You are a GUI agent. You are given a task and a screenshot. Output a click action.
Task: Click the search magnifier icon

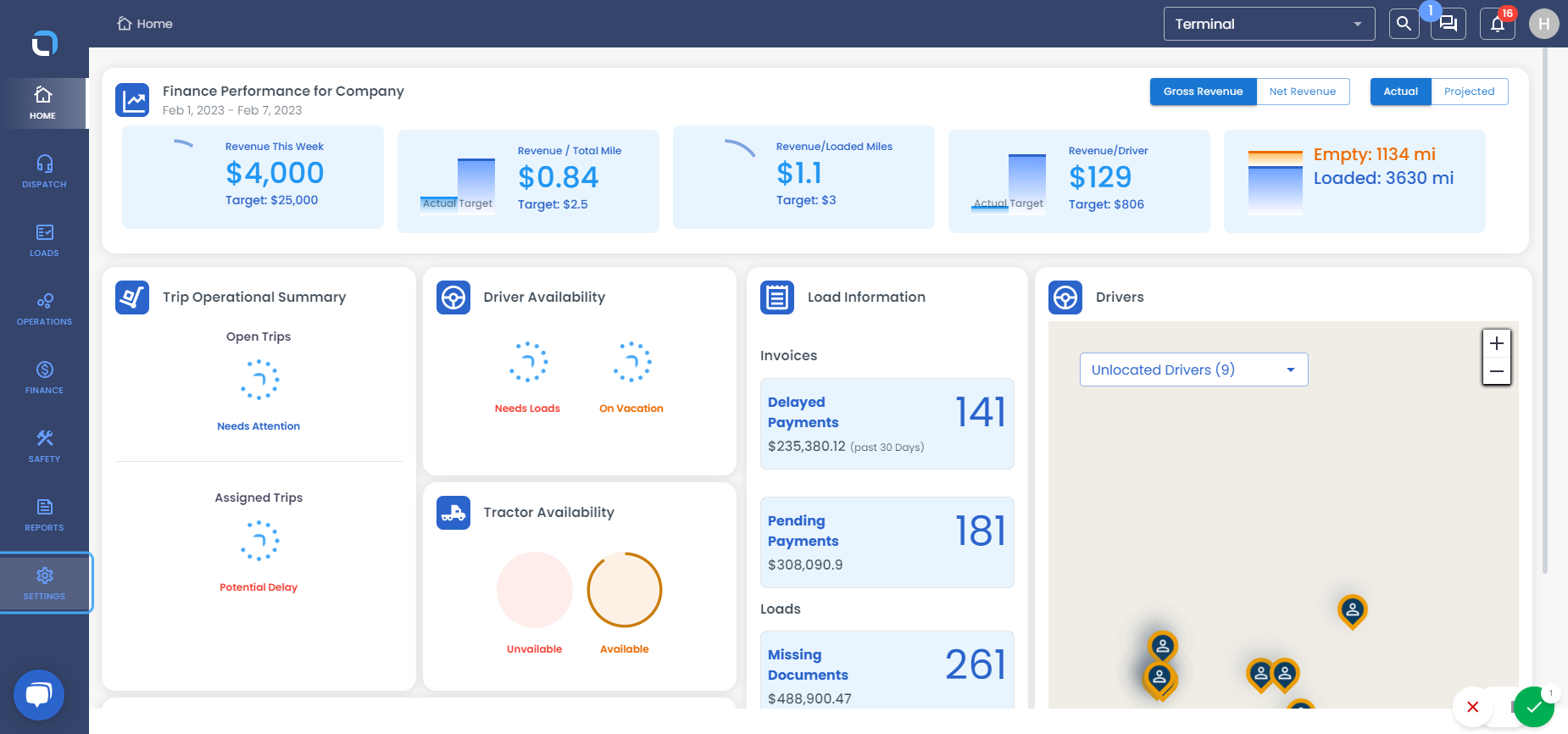pos(1404,24)
